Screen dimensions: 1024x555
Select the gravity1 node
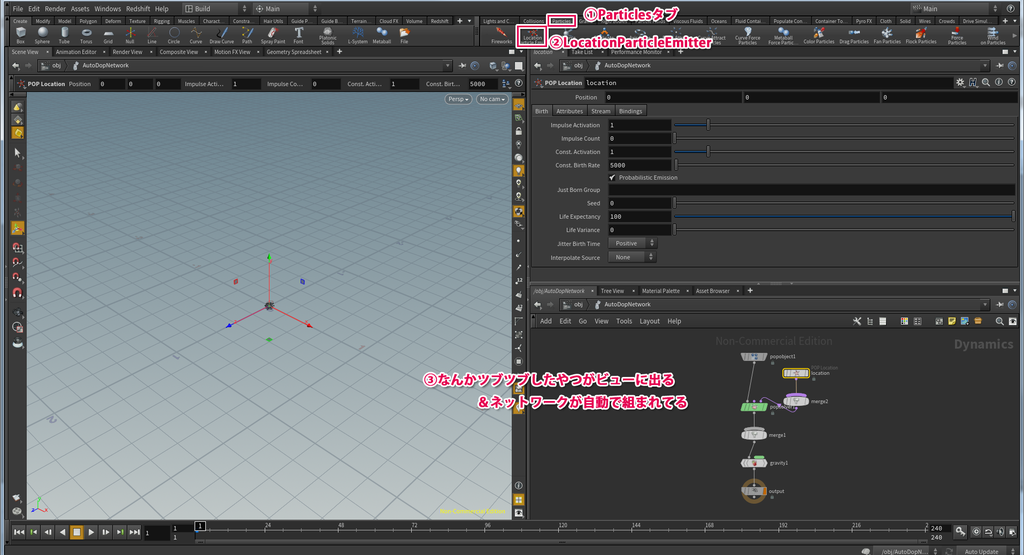(x=754, y=463)
